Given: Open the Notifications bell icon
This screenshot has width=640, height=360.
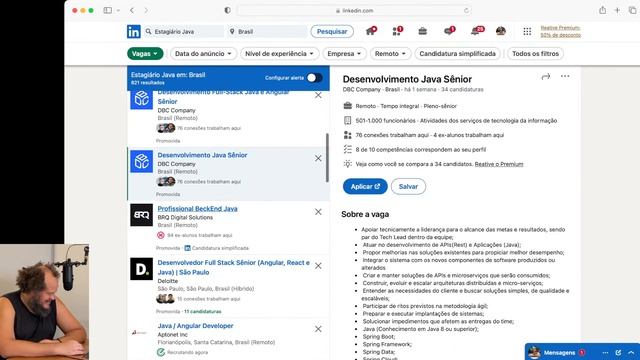Looking at the screenshot, I should click(476, 31).
